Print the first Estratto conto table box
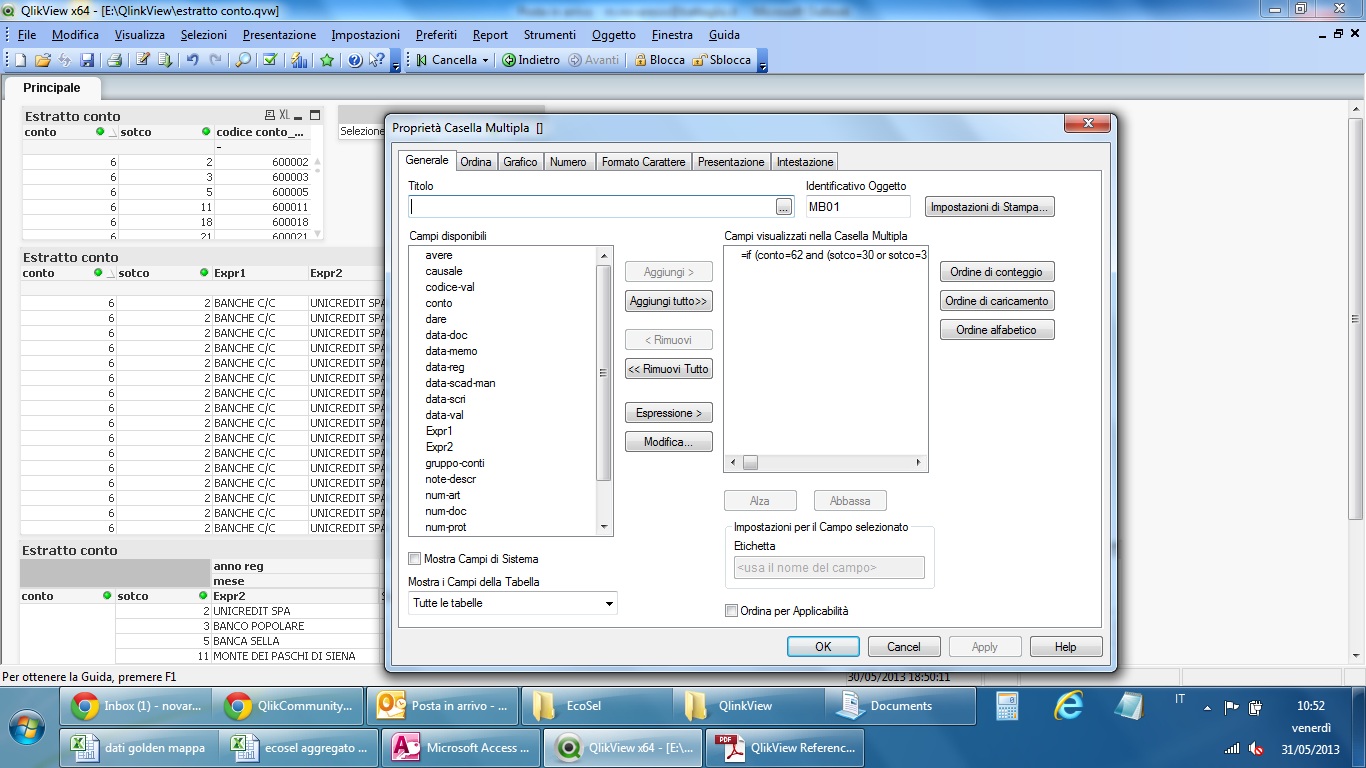1366x768 pixels. pos(270,116)
